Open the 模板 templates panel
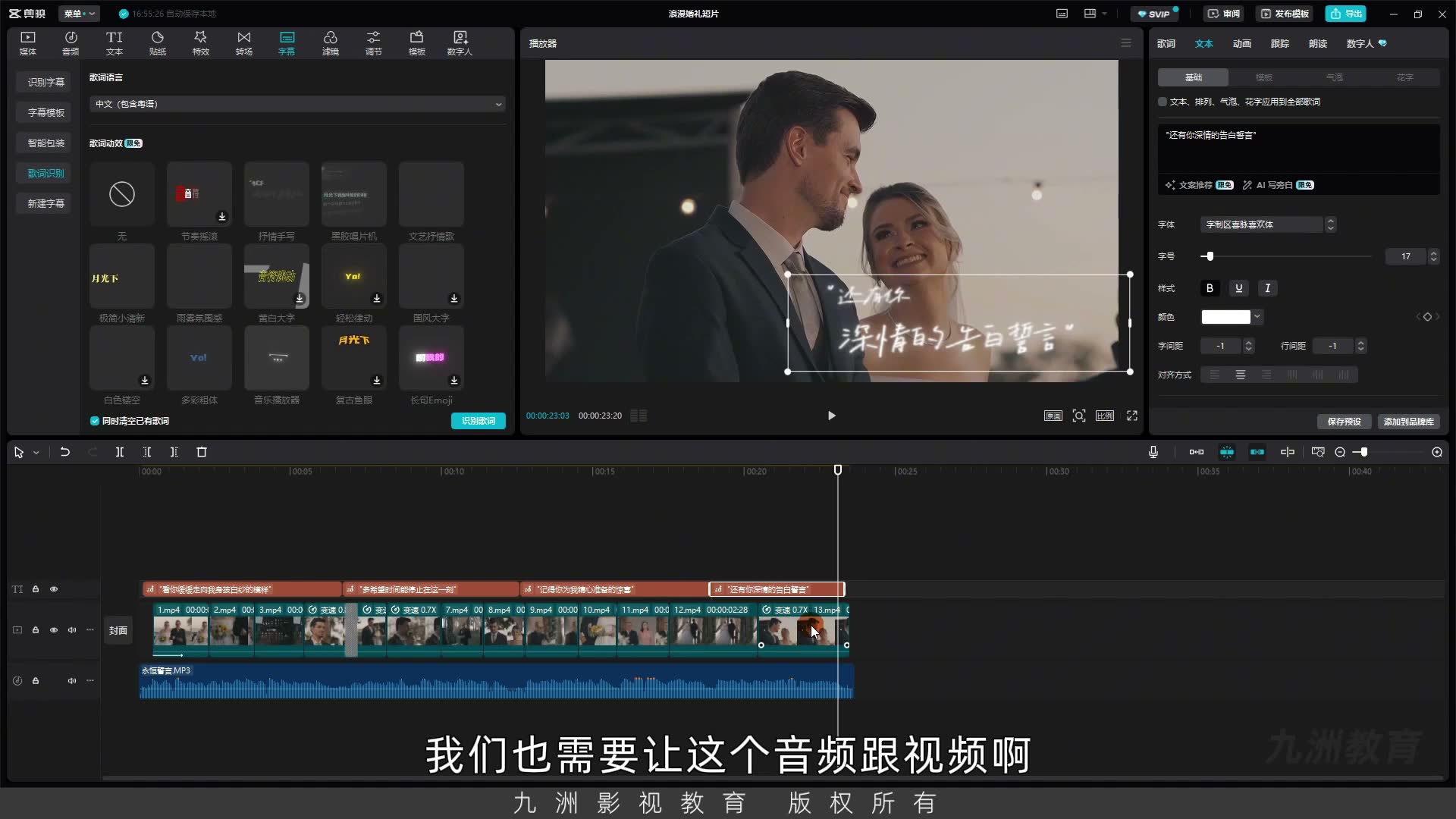 tap(416, 43)
